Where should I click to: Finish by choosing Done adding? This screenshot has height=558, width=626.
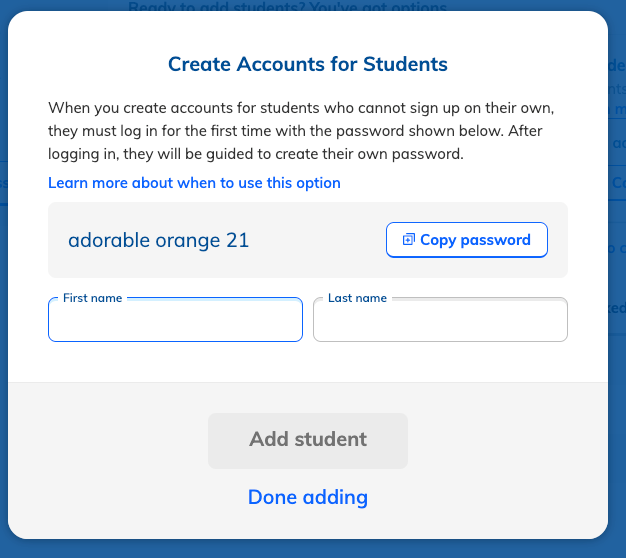point(308,497)
